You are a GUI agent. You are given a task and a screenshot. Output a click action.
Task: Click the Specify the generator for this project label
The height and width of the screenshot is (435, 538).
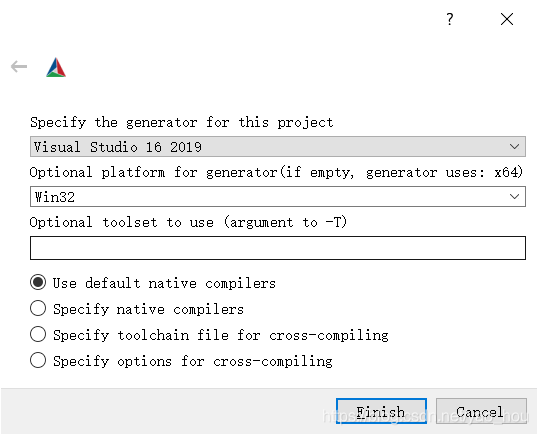pyautogui.click(x=182, y=122)
